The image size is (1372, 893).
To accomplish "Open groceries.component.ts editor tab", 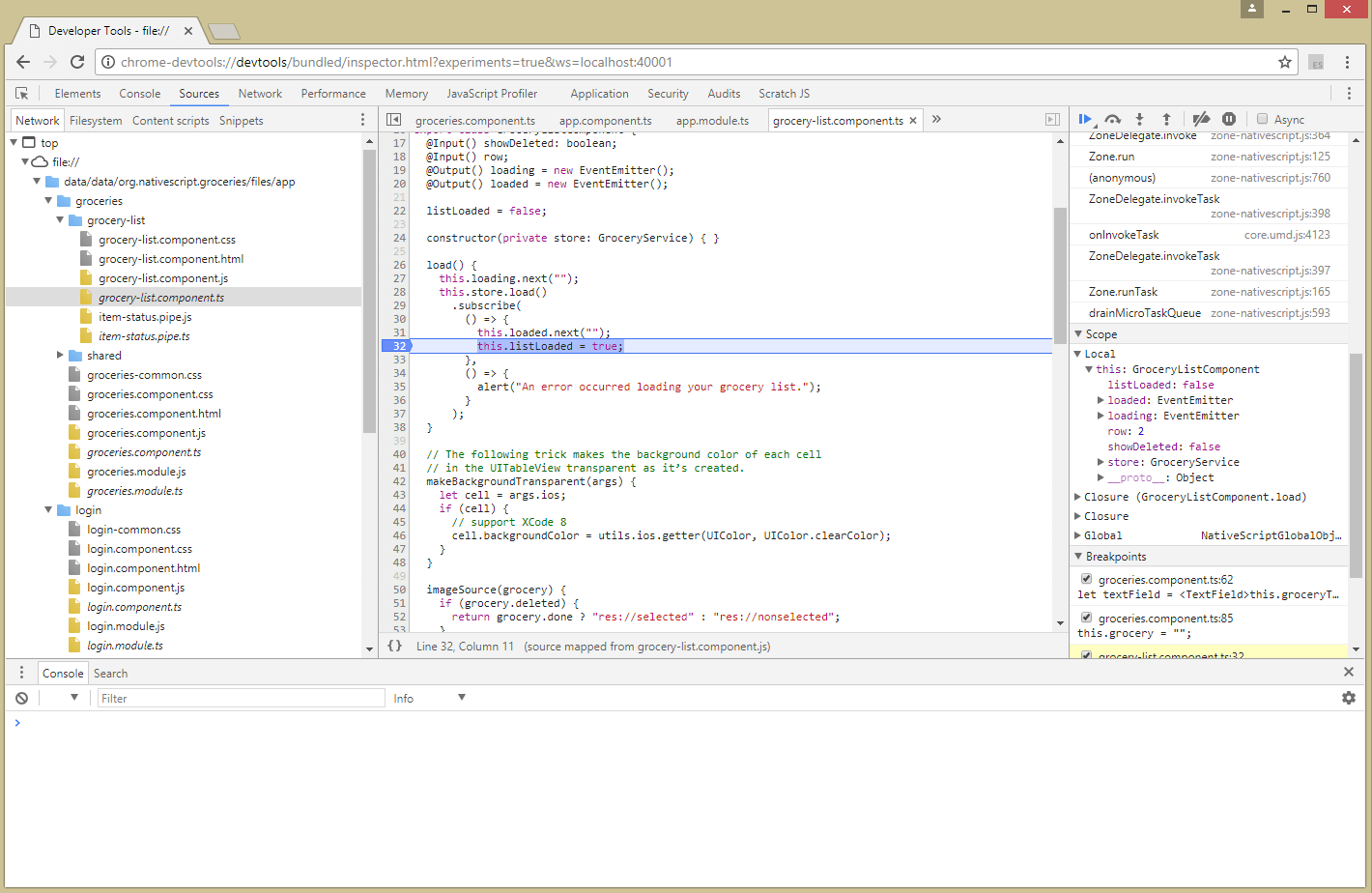I will pos(474,121).
